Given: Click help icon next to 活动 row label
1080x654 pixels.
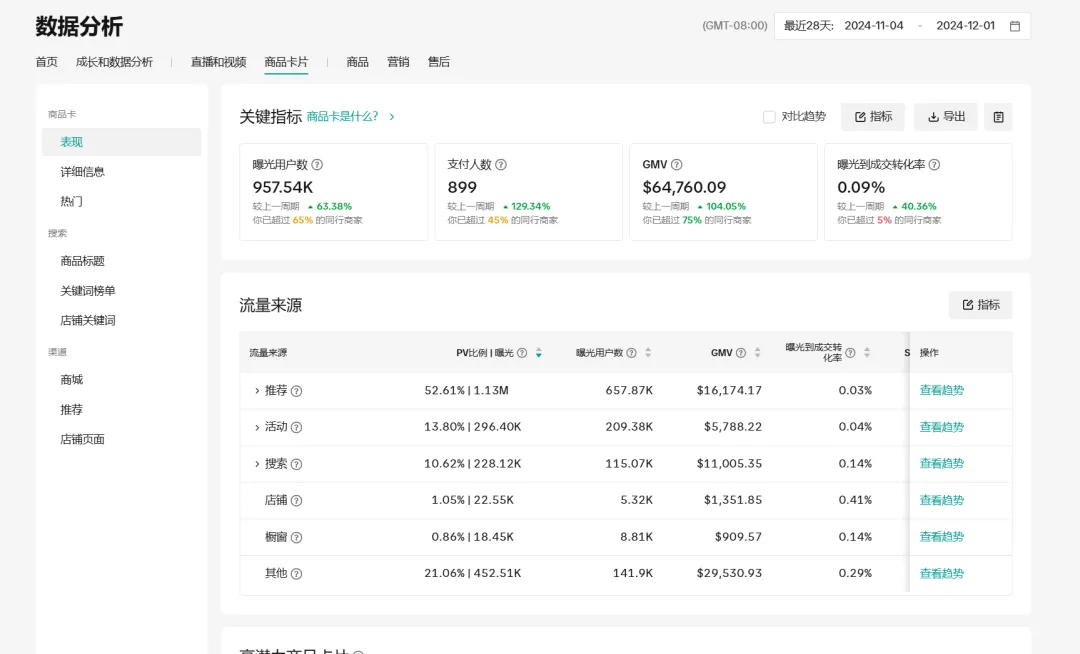Looking at the screenshot, I should click(x=296, y=428).
